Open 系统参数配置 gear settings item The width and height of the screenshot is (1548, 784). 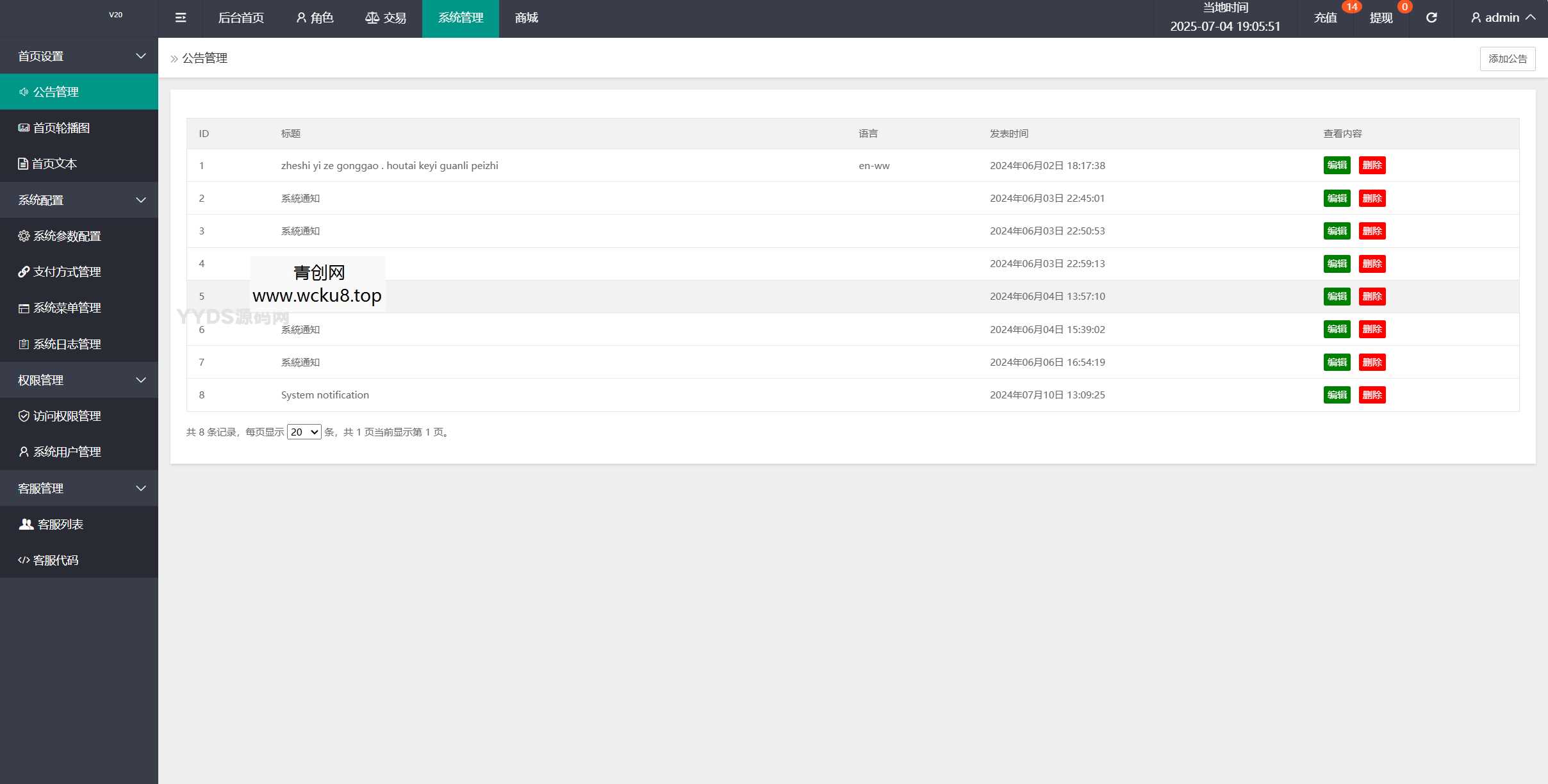pyautogui.click(x=67, y=236)
